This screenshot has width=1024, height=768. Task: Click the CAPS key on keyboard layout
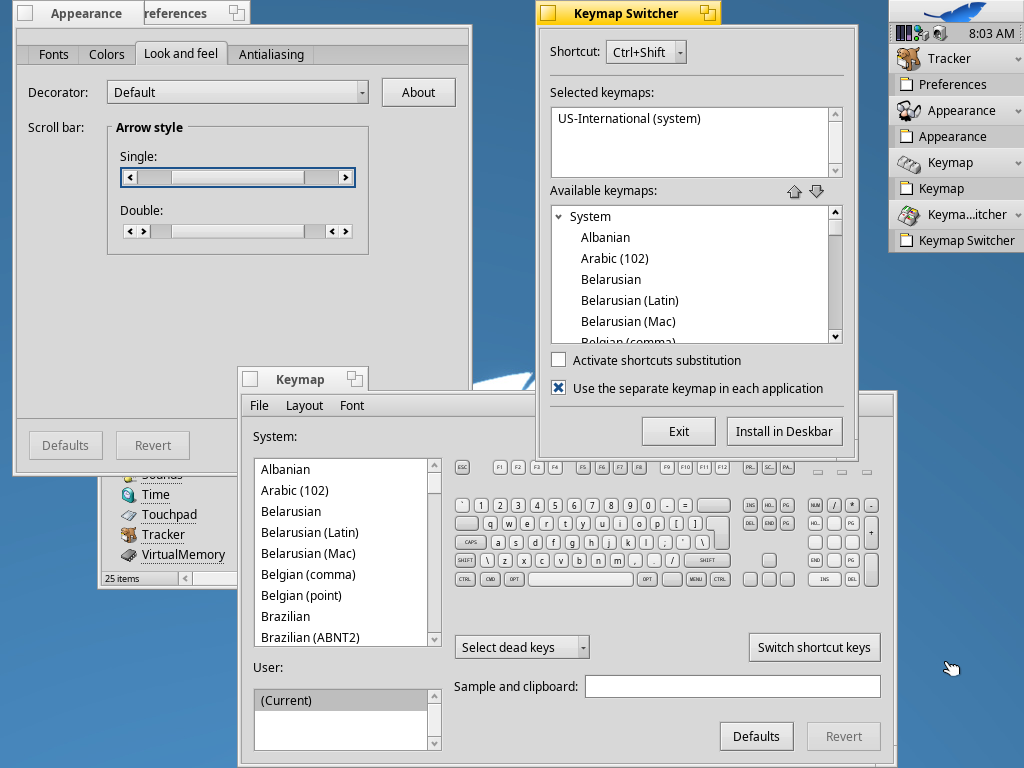pos(471,542)
